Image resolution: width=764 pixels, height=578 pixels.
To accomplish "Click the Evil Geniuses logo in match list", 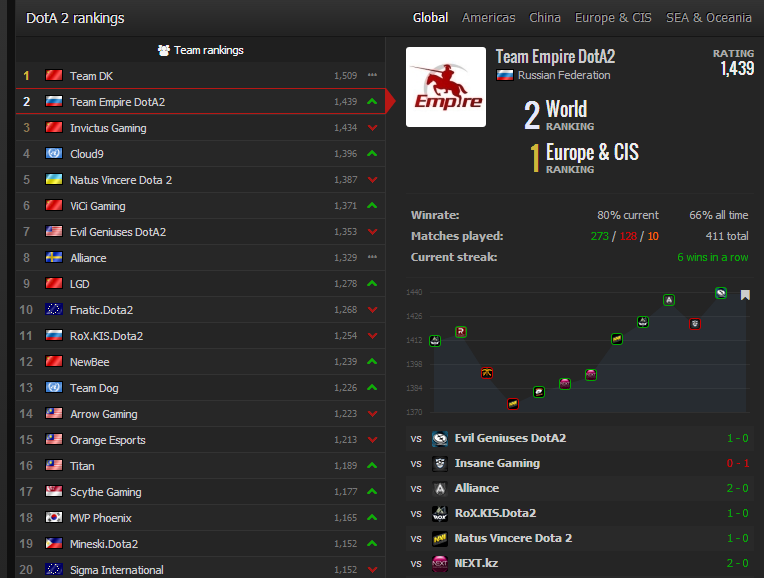I will click(x=440, y=439).
